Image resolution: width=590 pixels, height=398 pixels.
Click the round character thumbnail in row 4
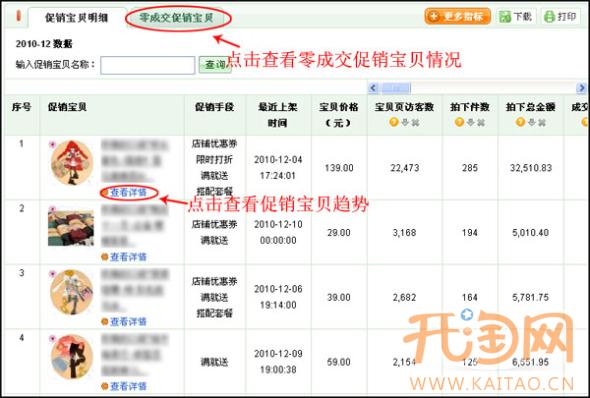tap(71, 357)
